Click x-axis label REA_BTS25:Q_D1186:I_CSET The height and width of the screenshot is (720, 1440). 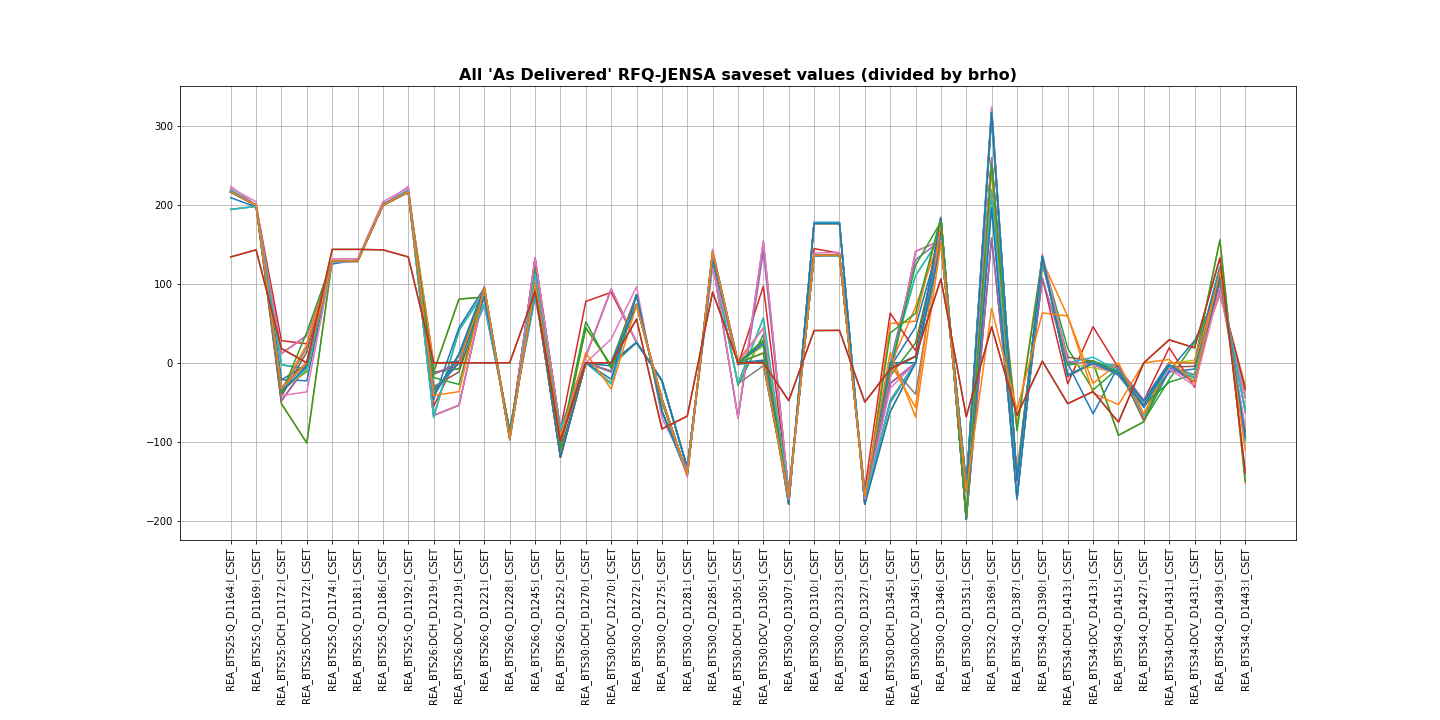coord(383,620)
